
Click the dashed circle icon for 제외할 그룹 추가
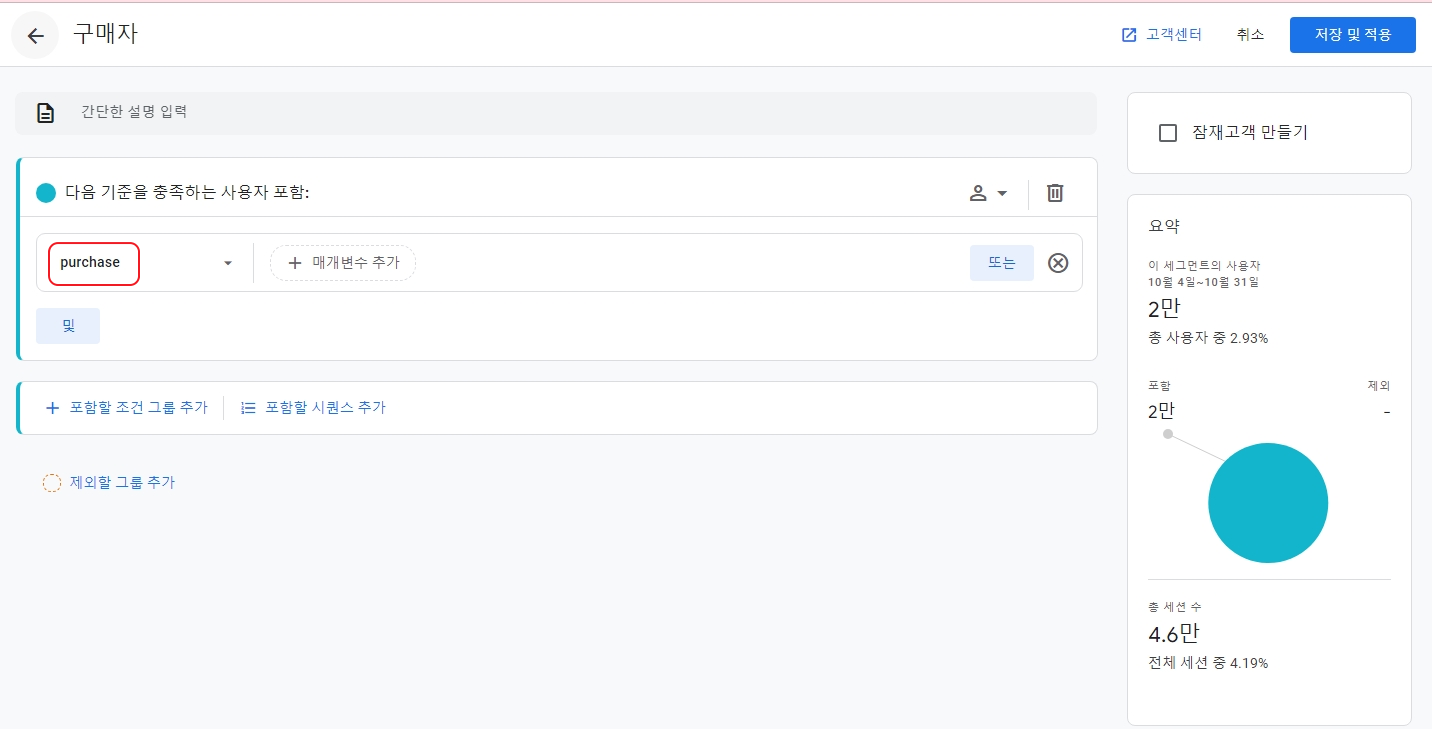click(x=52, y=483)
